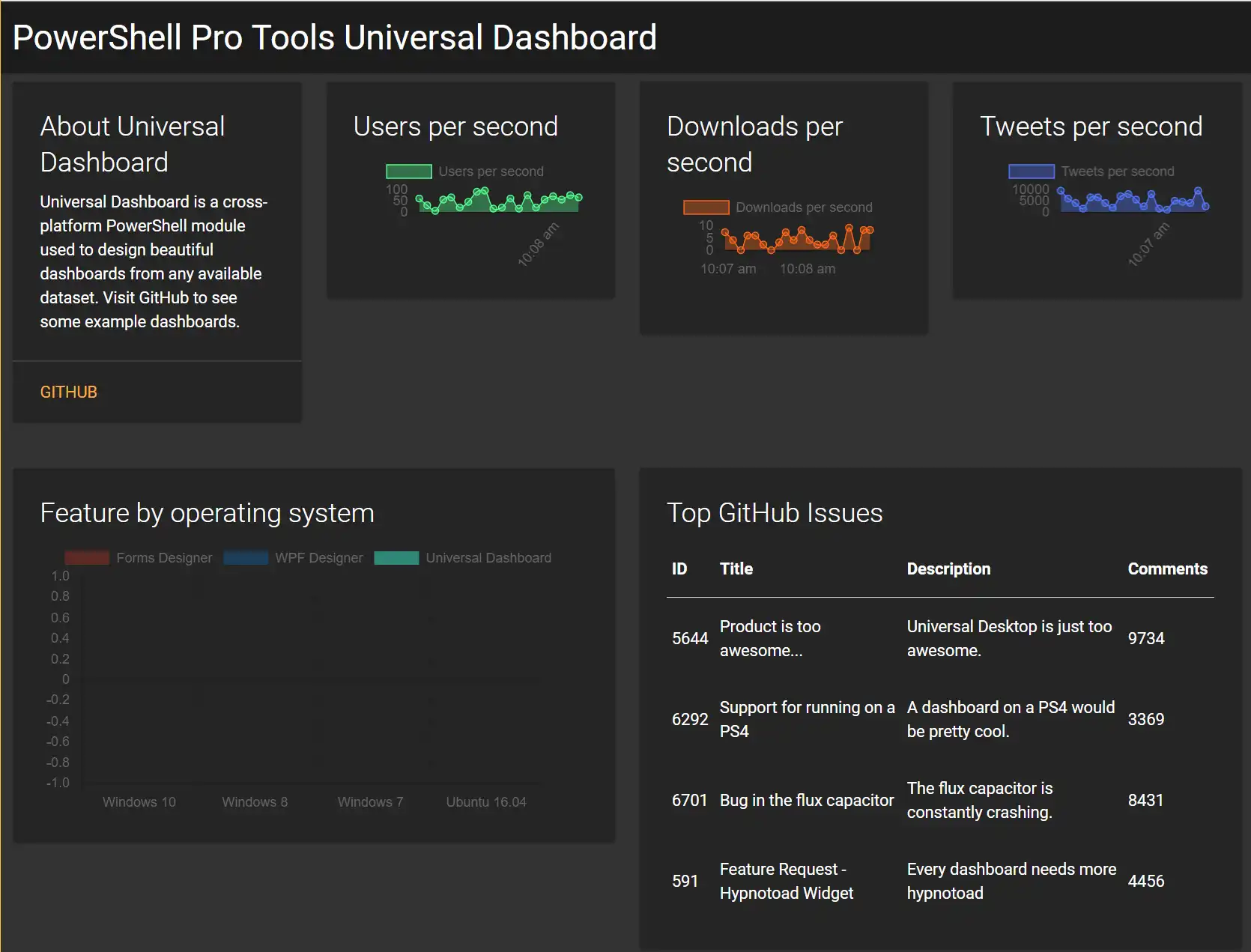The height and width of the screenshot is (952, 1251).
Task: Click the Windows 8 axis label
Action: click(x=255, y=802)
